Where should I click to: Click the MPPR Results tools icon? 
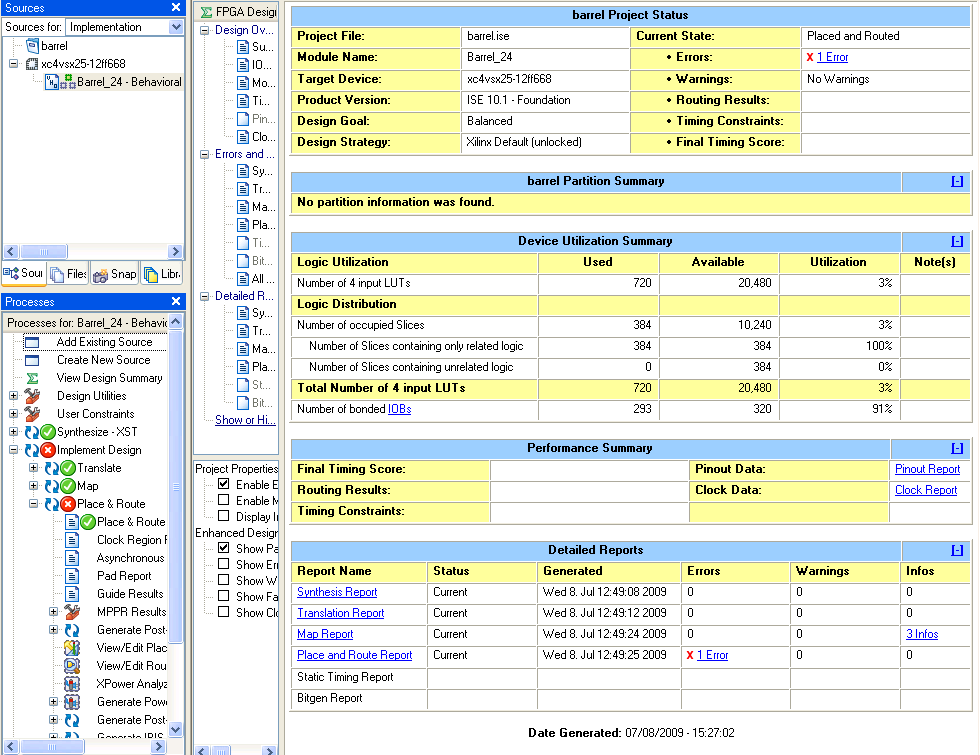coord(72,612)
